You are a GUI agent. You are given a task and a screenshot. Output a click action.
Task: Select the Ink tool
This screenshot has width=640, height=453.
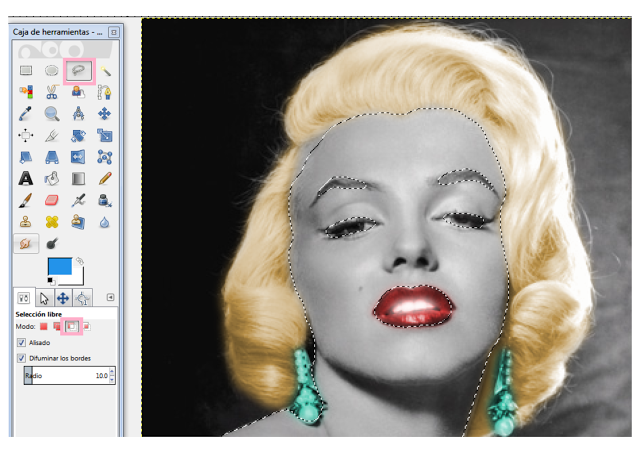[x=105, y=200]
